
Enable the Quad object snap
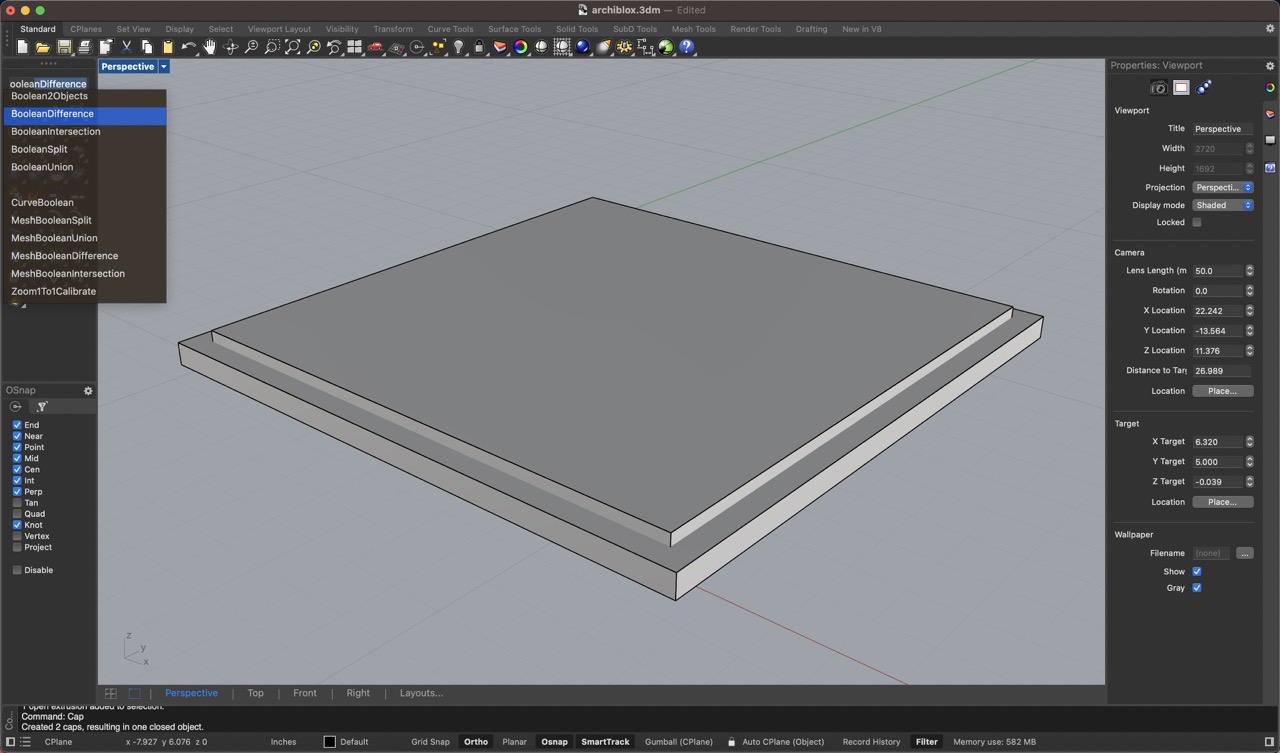(x=17, y=514)
